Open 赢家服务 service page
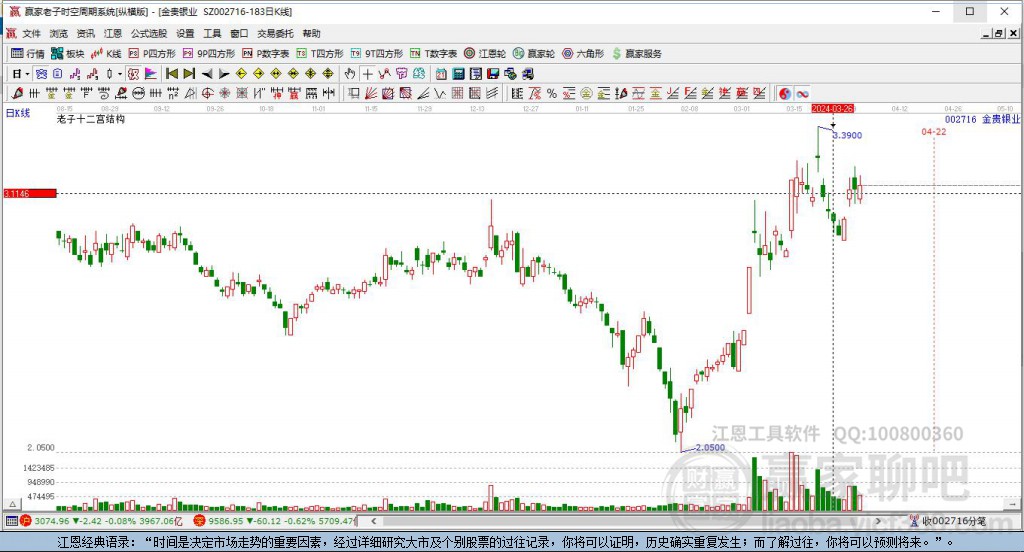 coord(637,54)
